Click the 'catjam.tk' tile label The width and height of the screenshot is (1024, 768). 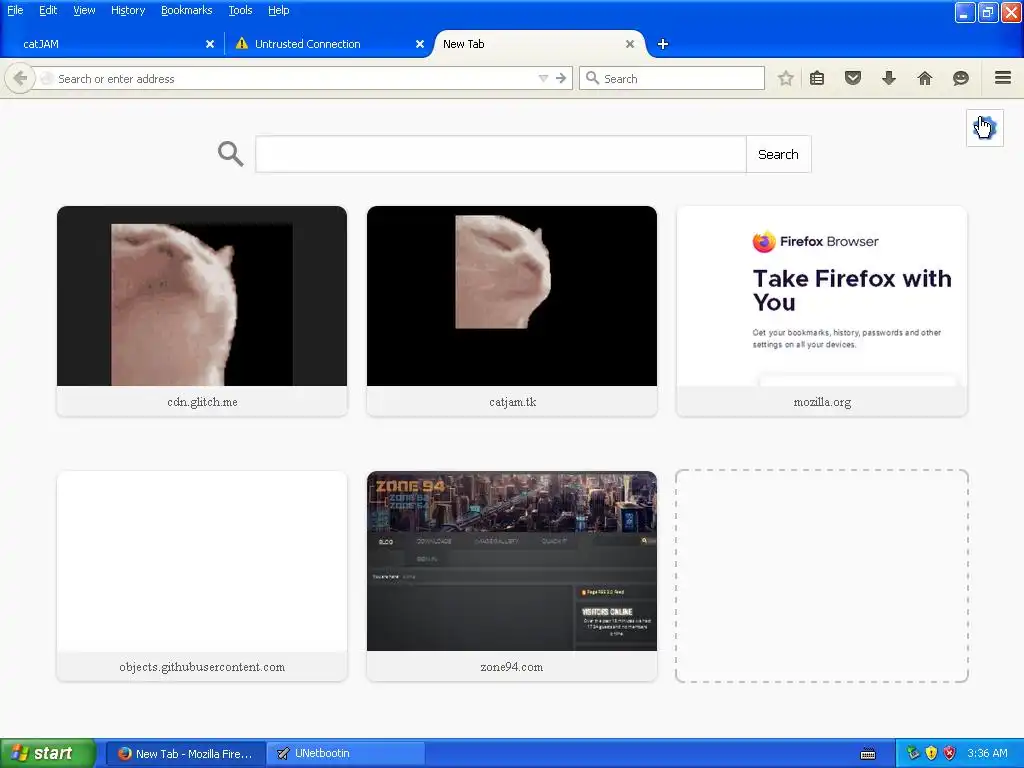(513, 402)
